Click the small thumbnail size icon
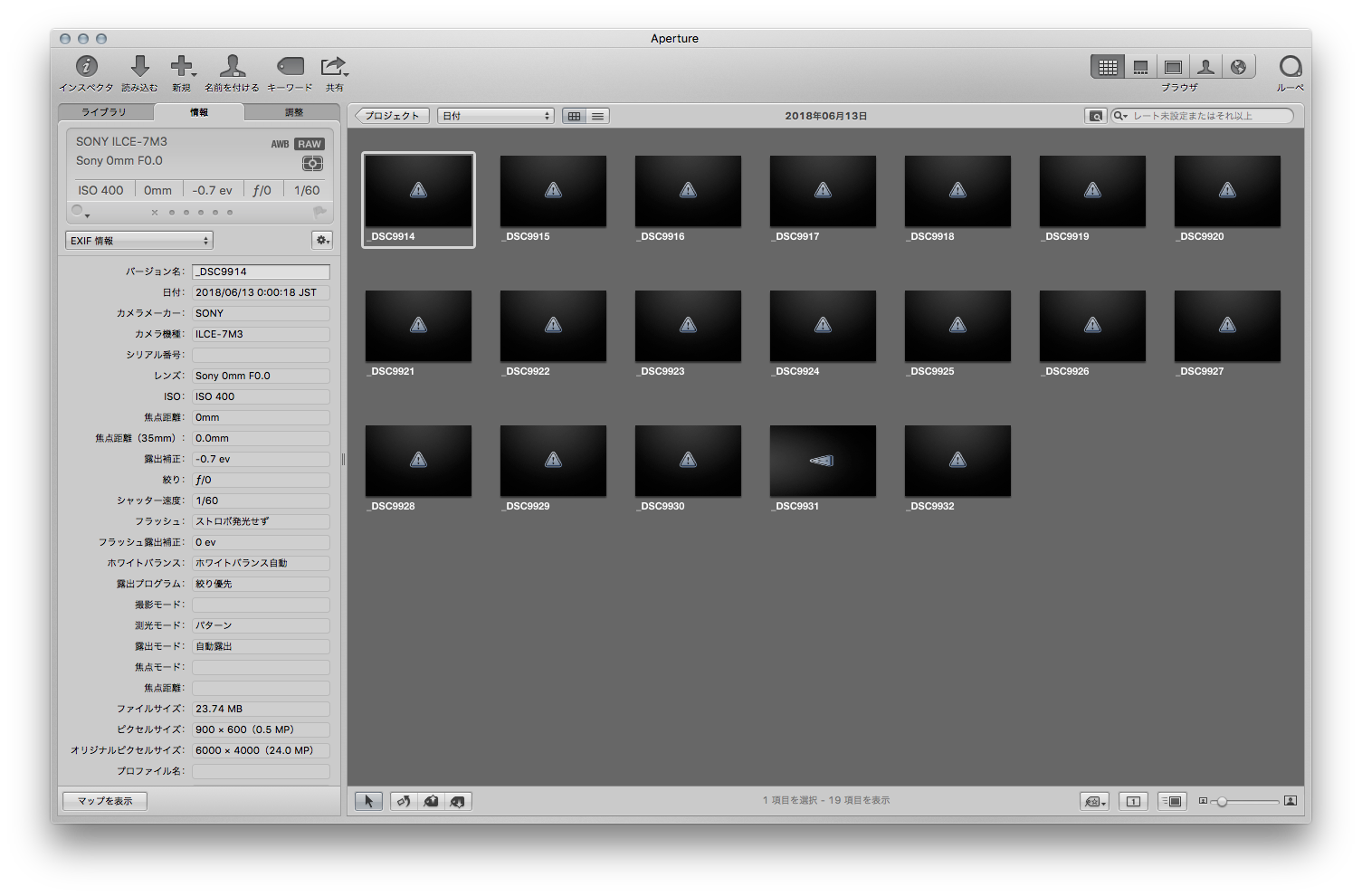Image resolution: width=1362 pixels, height=896 pixels. click(1203, 801)
